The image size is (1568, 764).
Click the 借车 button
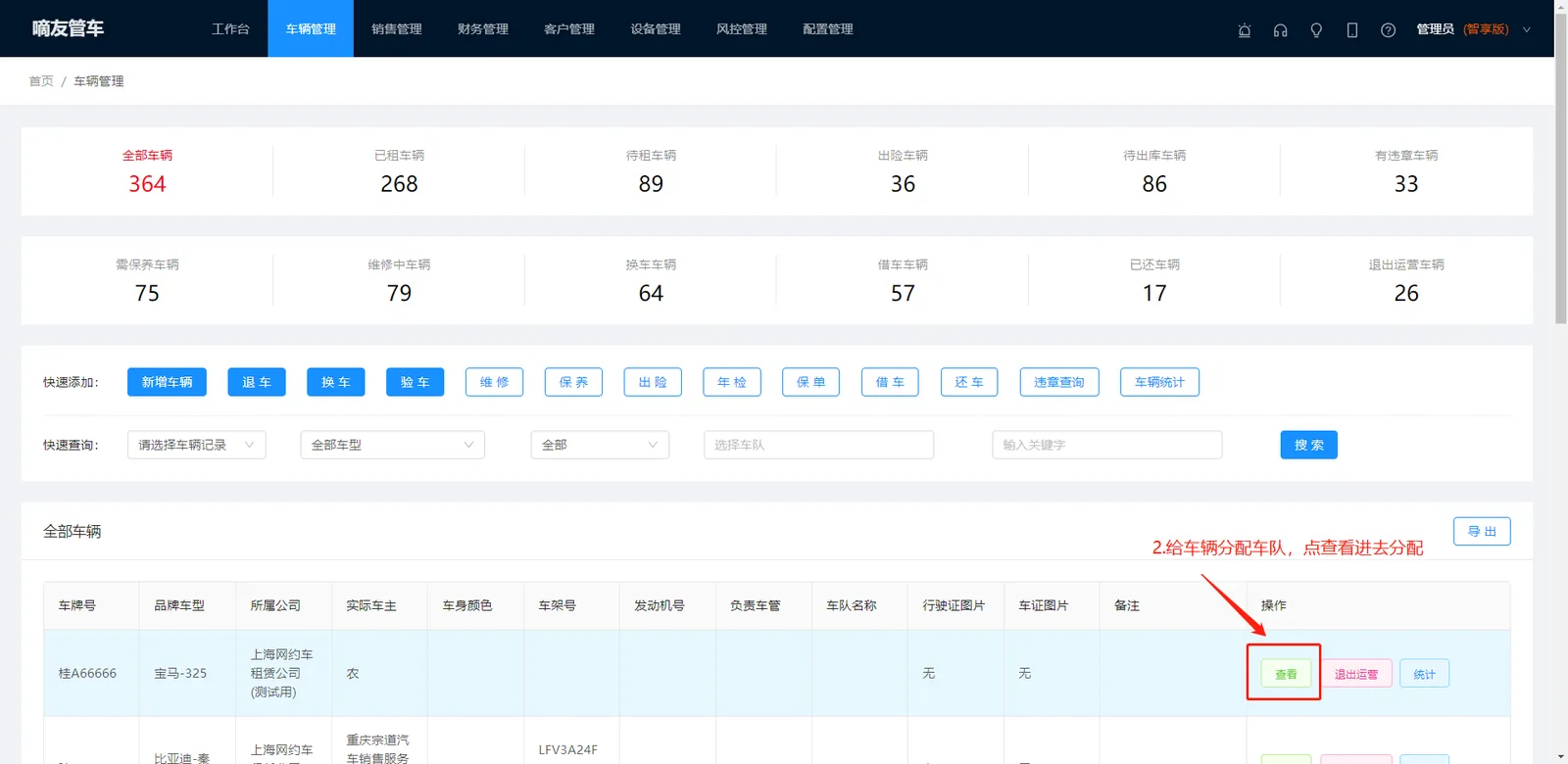(890, 382)
